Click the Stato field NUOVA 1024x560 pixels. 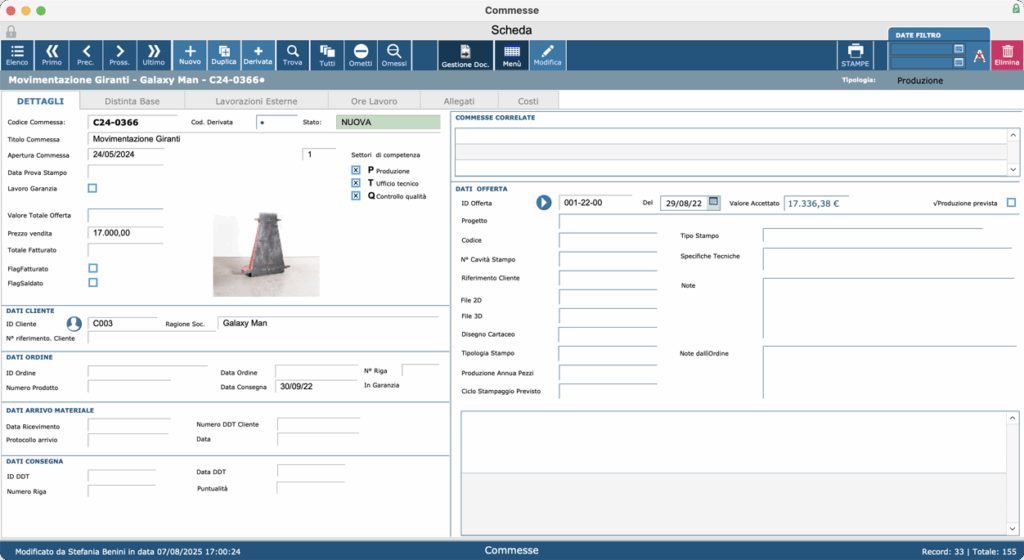(388, 122)
